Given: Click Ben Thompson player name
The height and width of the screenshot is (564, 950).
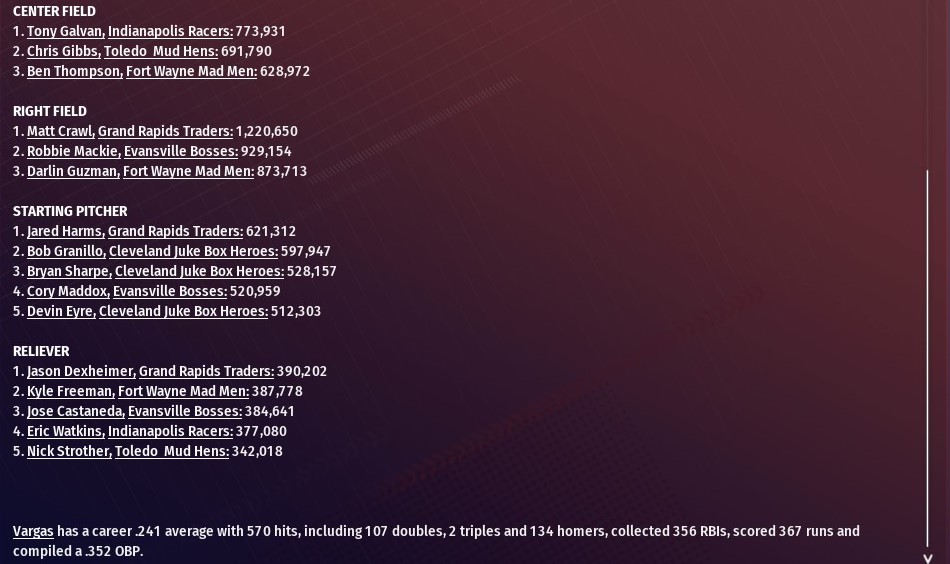Looking at the screenshot, I should click(x=75, y=71).
